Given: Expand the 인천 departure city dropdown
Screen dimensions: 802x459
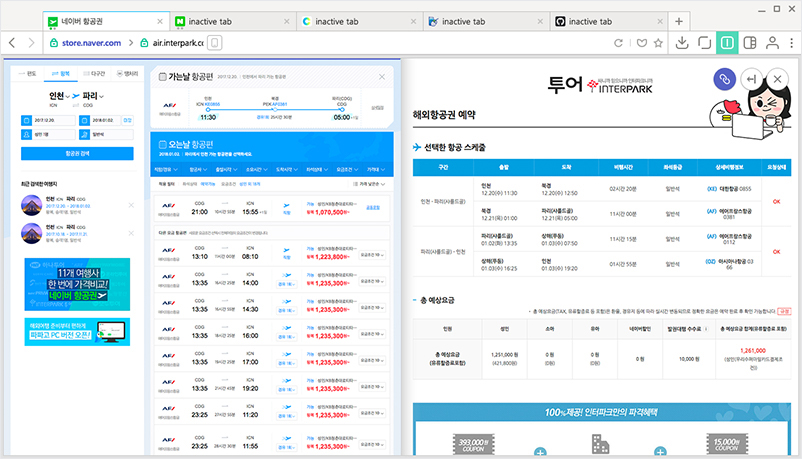Looking at the screenshot, I should point(59,96).
